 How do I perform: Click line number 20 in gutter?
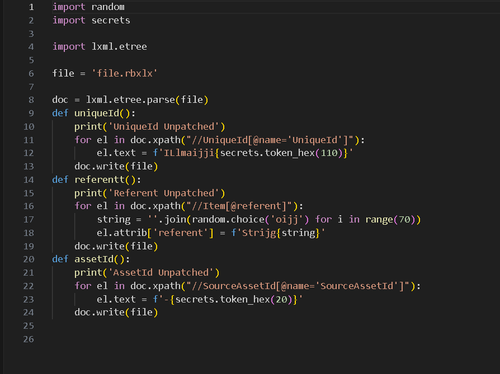pos(29,259)
